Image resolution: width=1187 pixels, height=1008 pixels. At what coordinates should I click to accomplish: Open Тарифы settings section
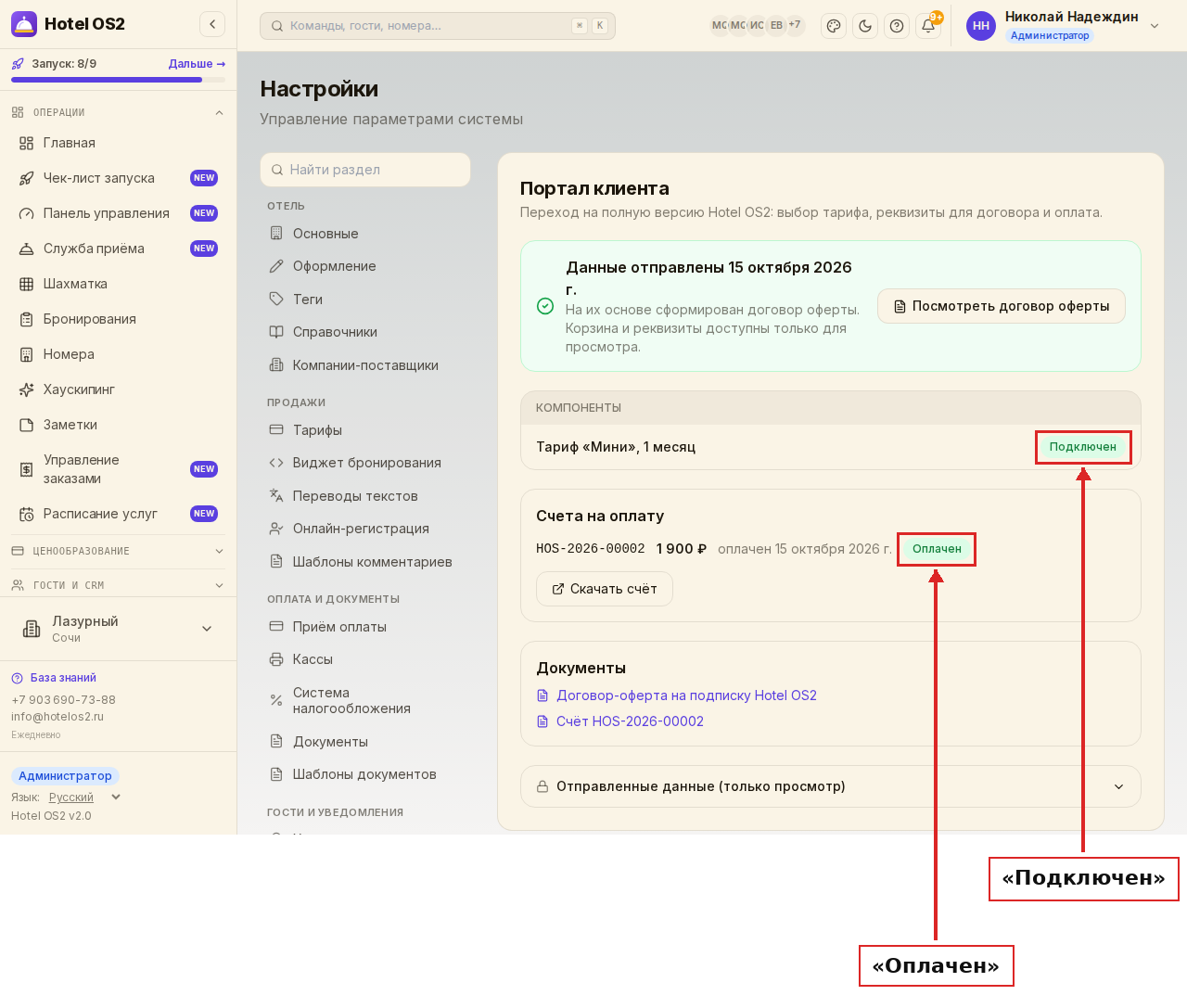coord(365,430)
